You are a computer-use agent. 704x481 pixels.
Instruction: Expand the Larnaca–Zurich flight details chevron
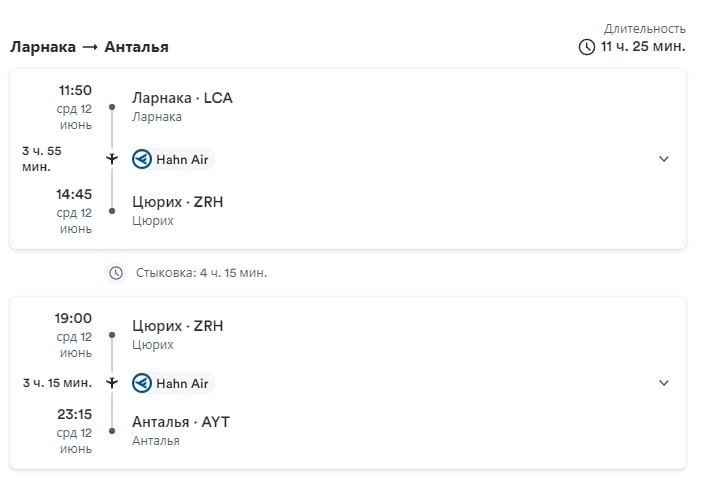tap(663, 159)
